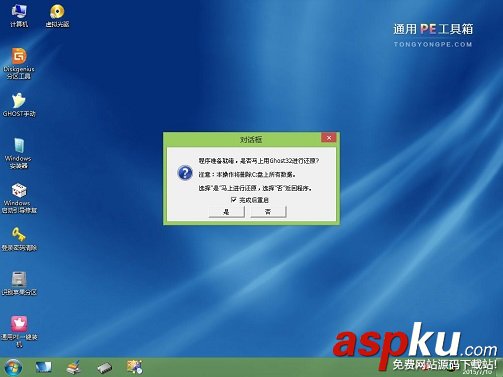Image resolution: width=503 pixels, height=377 pixels.
Task: Click the monitor icon in the taskbar
Action: [43, 367]
